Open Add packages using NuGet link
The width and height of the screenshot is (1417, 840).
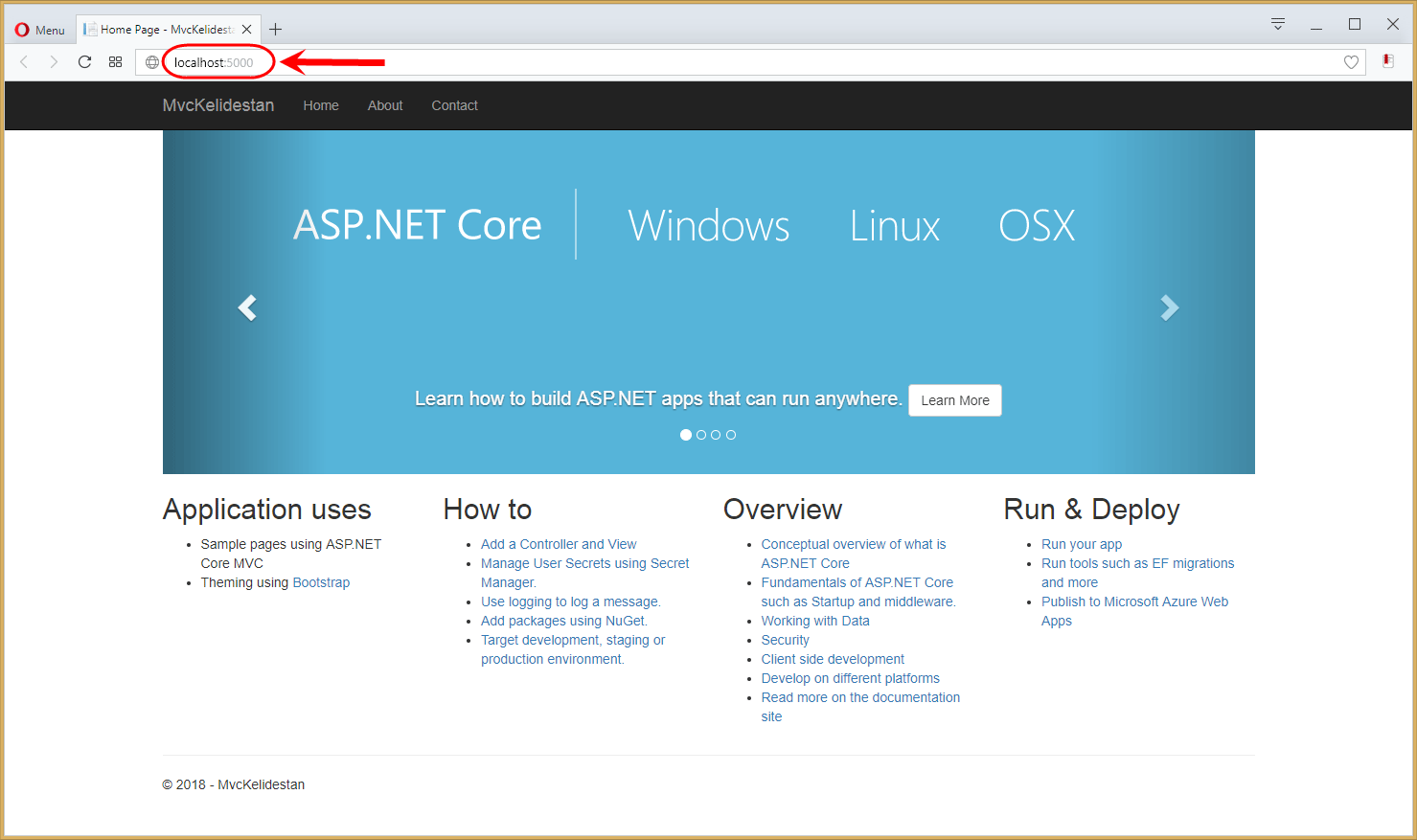(564, 621)
